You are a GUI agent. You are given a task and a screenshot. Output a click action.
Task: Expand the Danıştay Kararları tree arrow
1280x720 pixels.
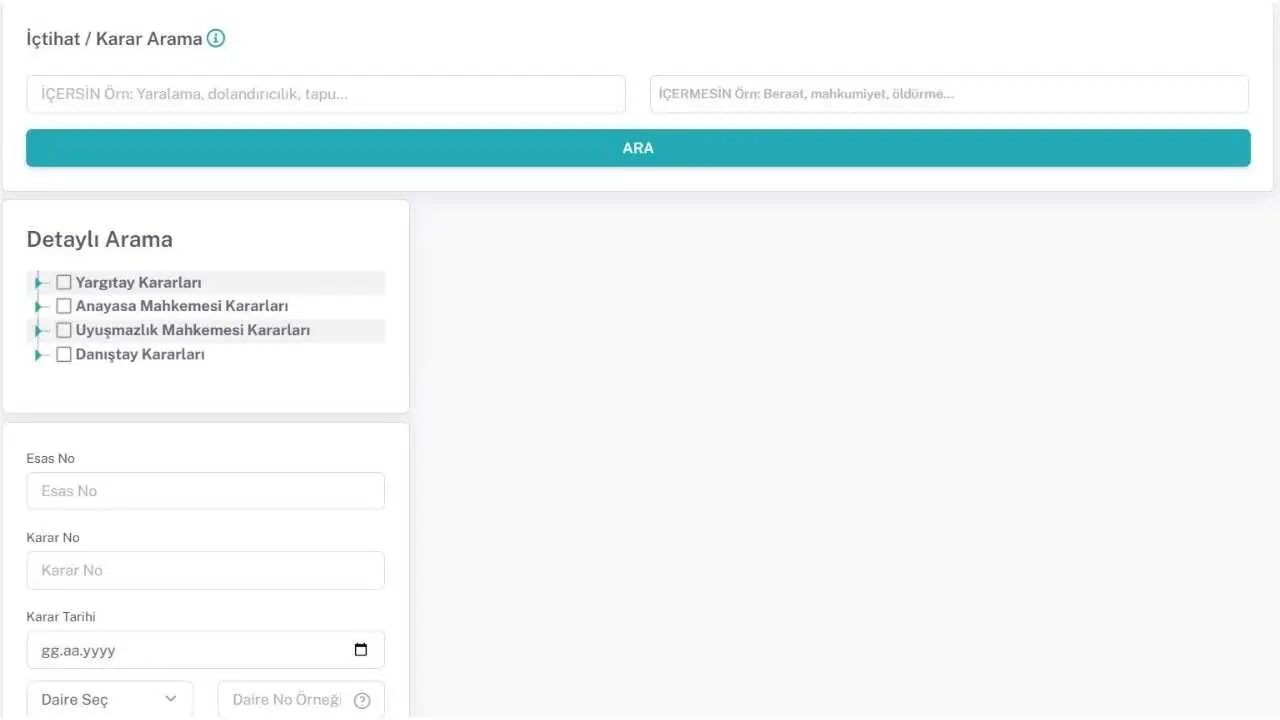(38, 355)
